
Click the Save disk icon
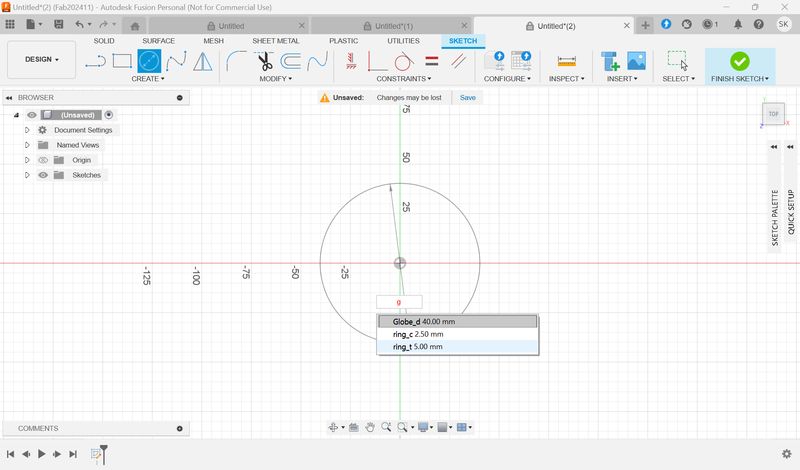click(x=59, y=24)
